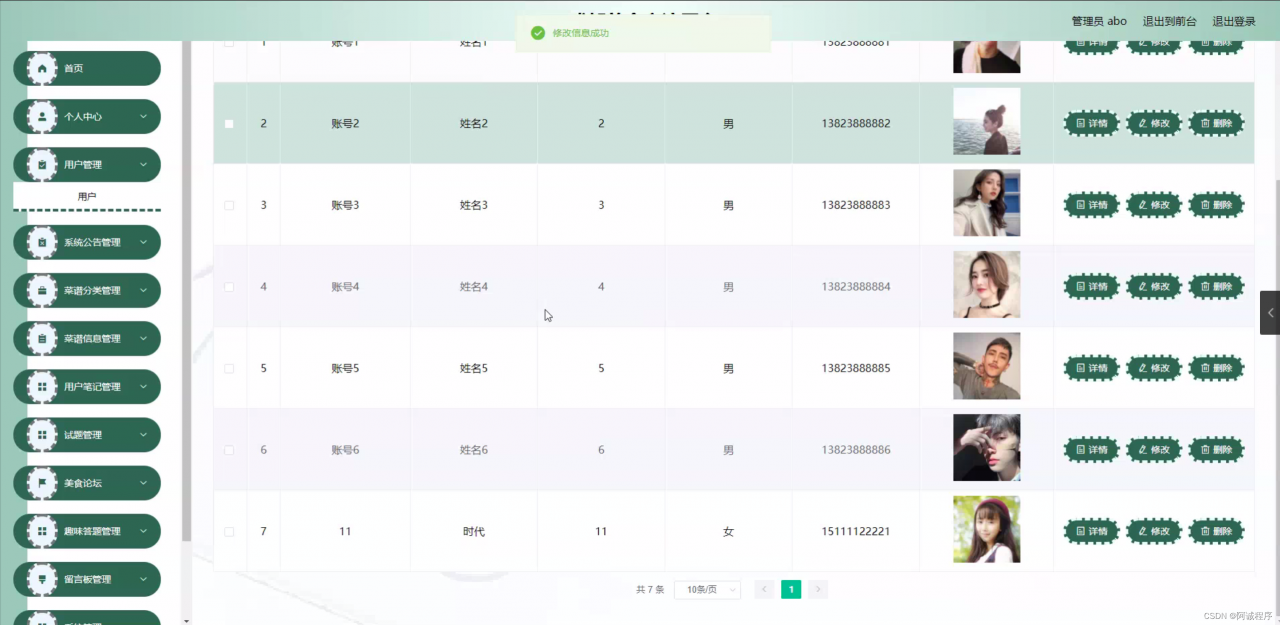Click the person icon for 个人中心
Image resolution: width=1280 pixels, height=625 pixels.
click(x=42, y=117)
